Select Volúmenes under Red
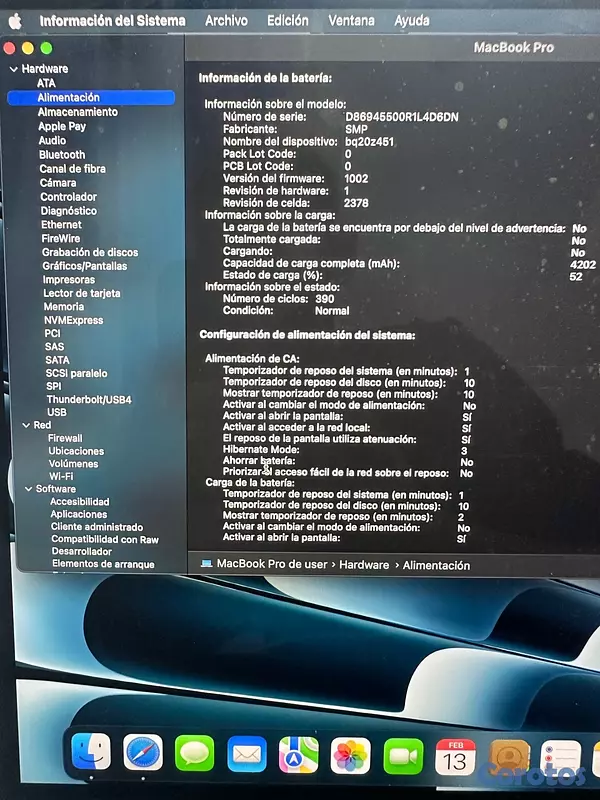 [73, 464]
